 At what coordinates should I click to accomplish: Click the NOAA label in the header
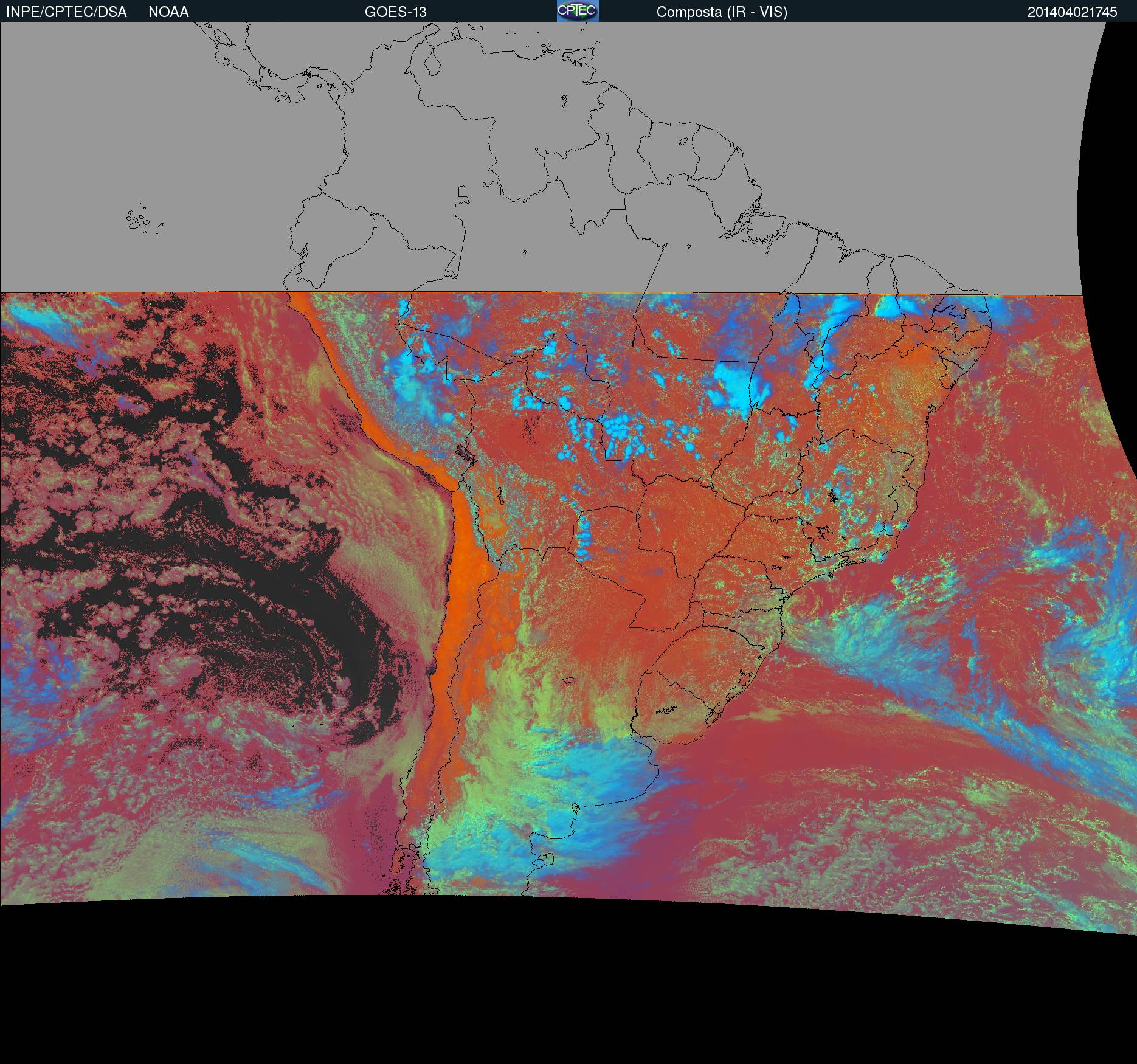click(x=168, y=12)
